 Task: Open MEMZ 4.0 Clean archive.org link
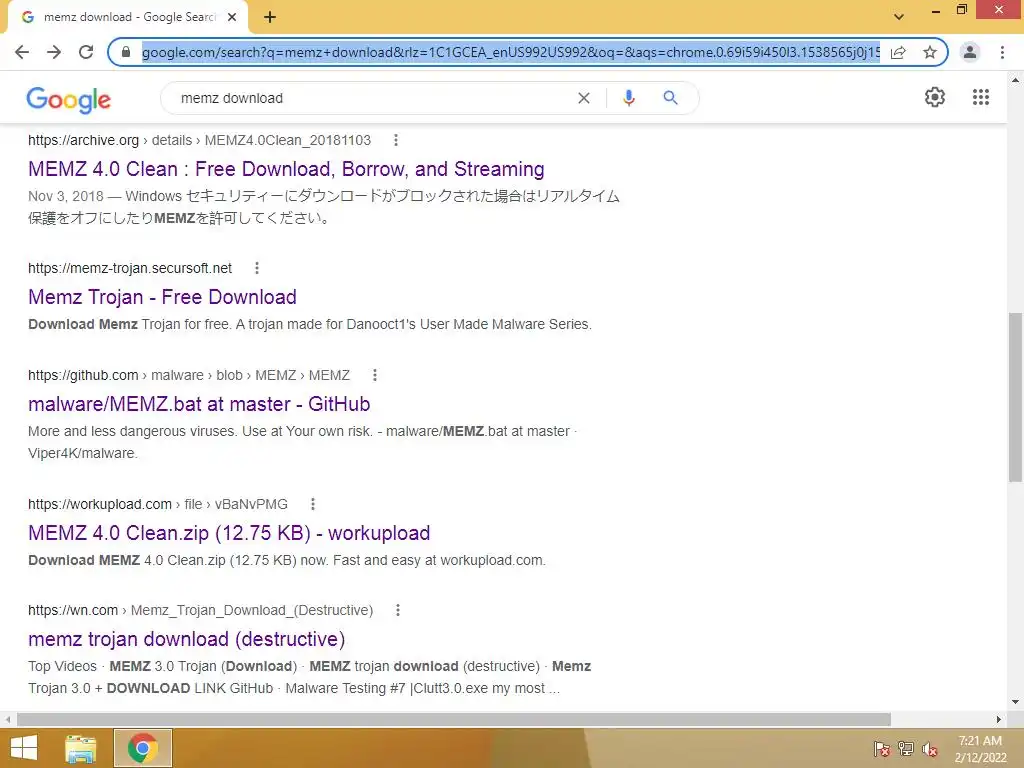tap(286, 169)
